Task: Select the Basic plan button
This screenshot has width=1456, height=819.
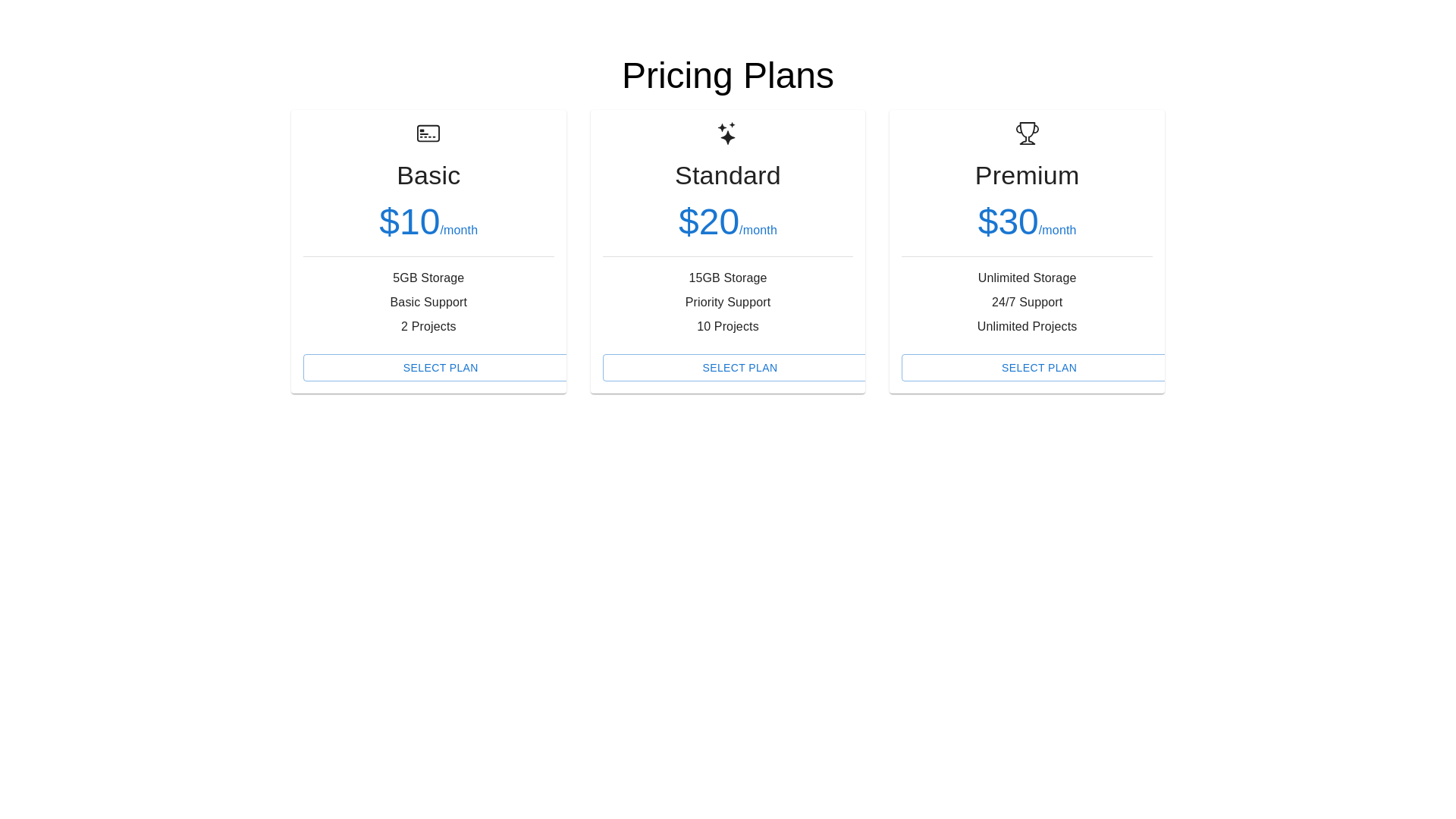Action: (x=435, y=368)
